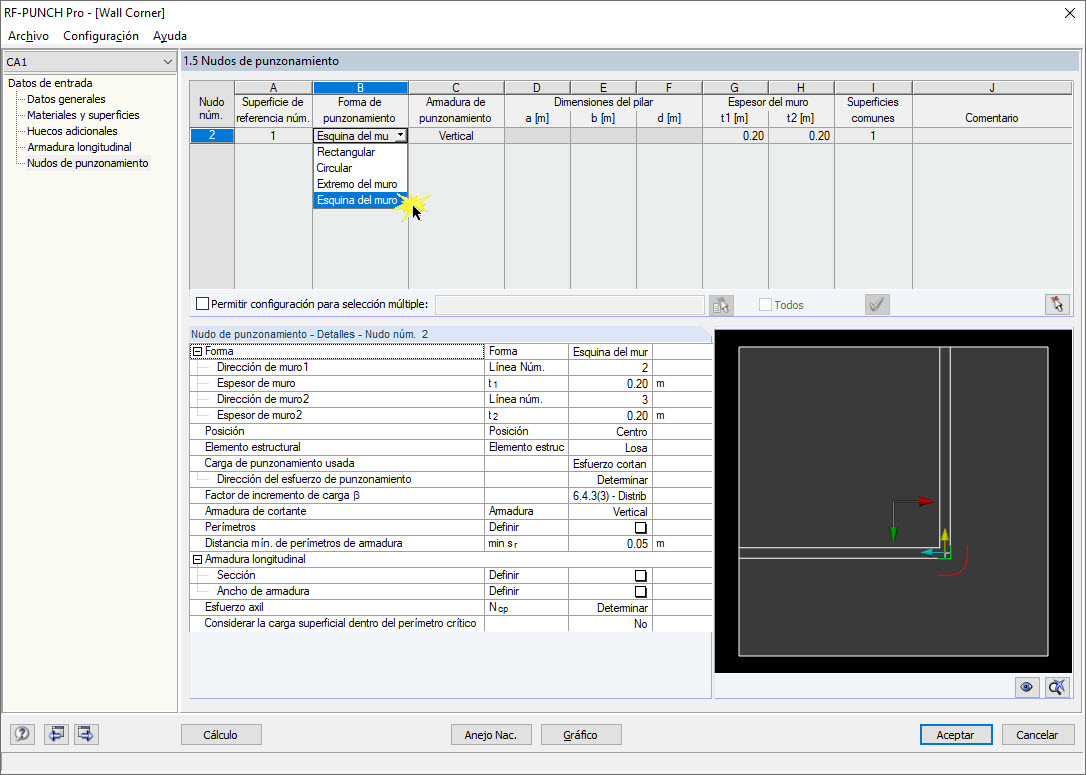Click Carga de punzonamiento value Esfuerzo cortan
Image resolution: width=1086 pixels, height=775 pixels.
[x=610, y=464]
